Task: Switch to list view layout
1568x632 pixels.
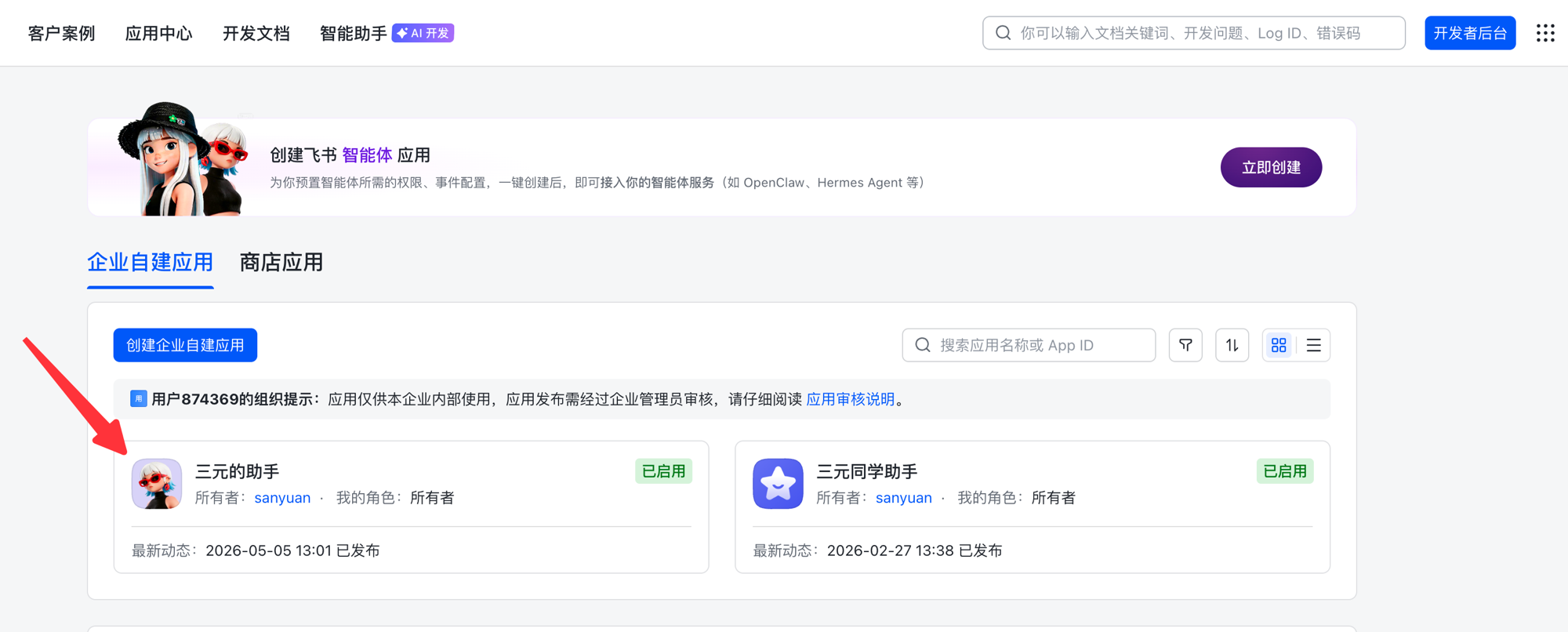Action: (1314, 345)
